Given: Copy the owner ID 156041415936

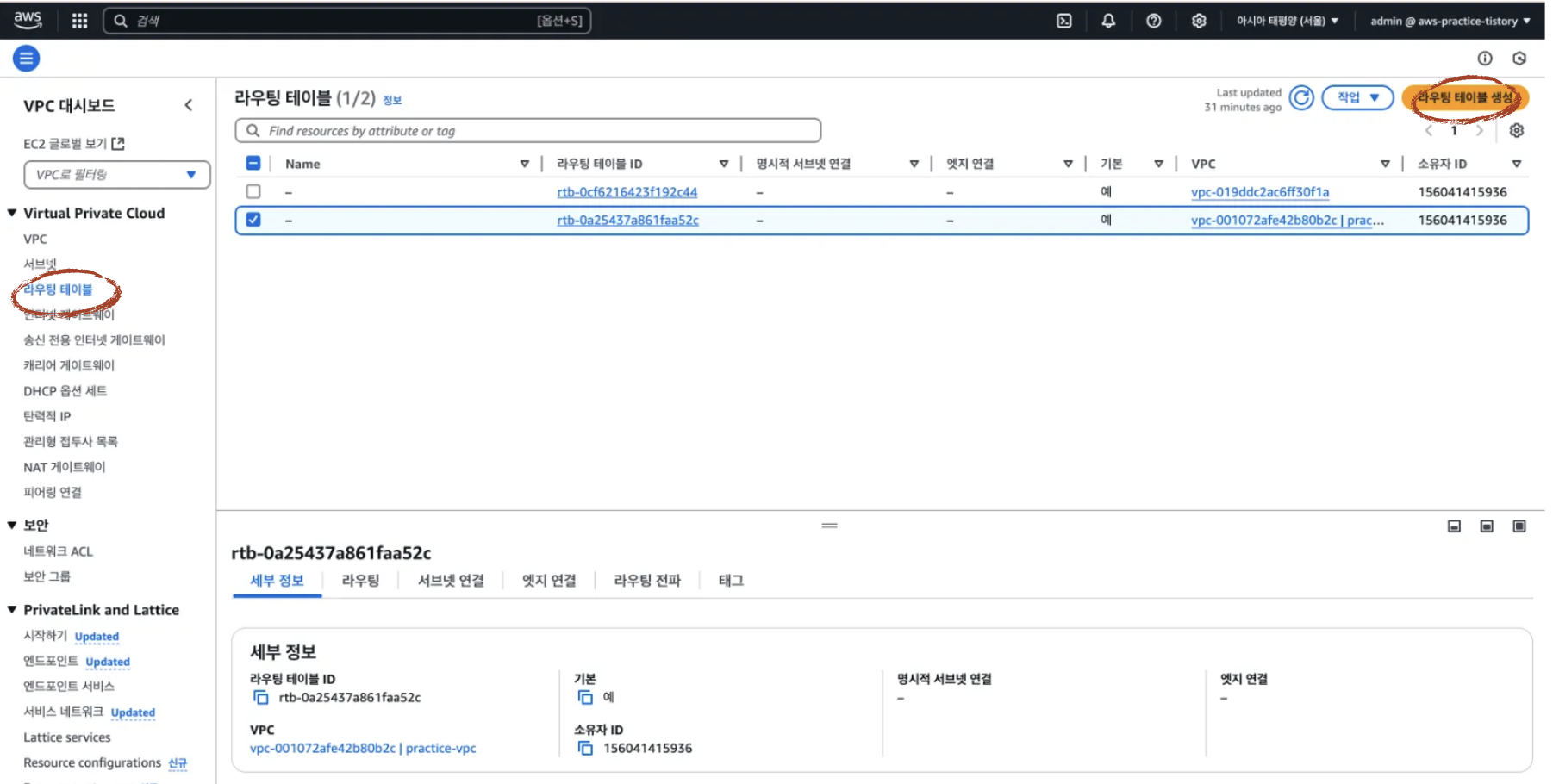Looking at the screenshot, I should pyautogui.click(x=585, y=748).
